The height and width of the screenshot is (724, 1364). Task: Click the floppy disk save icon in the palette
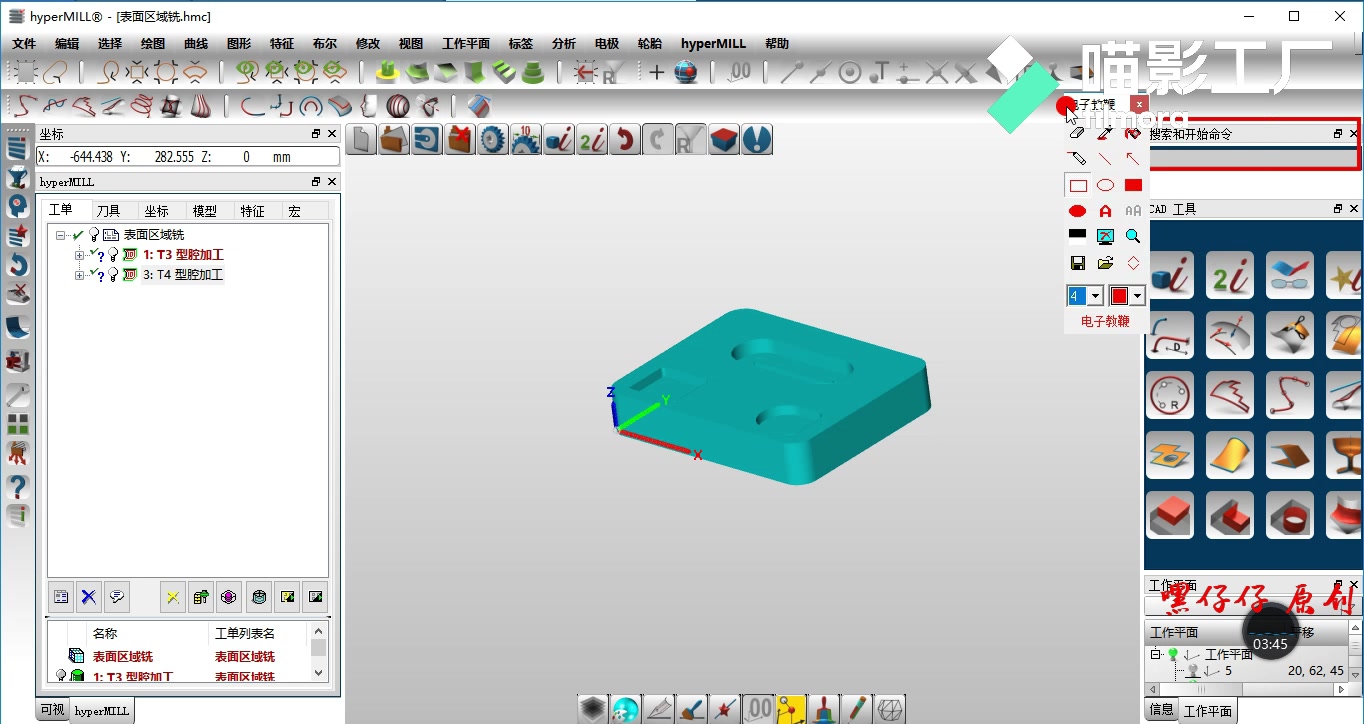[x=1077, y=263]
